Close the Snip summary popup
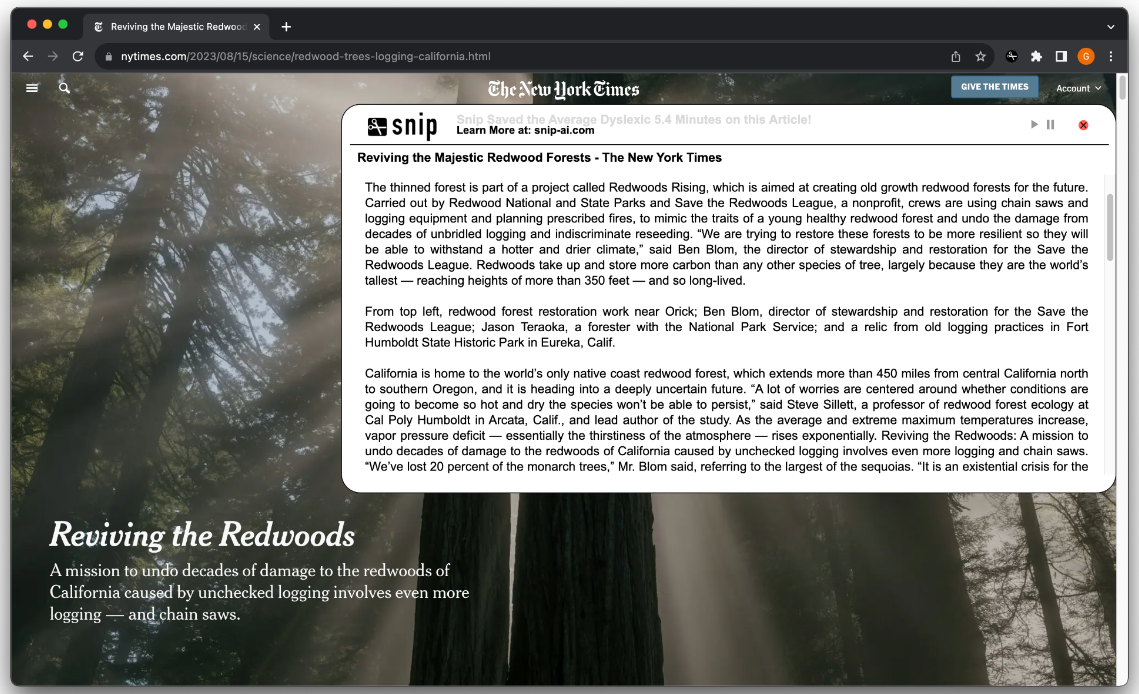The height and width of the screenshot is (694, 1139). pos(1083,125)
